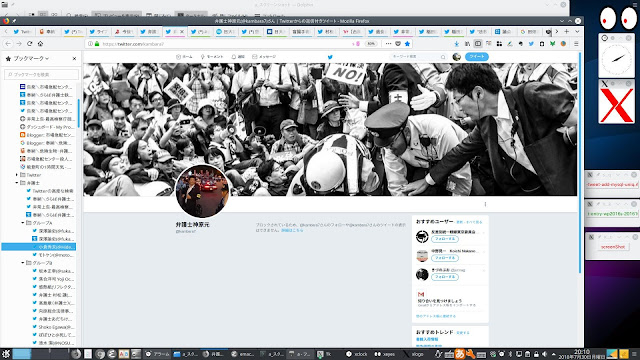Screen dimensions: 640x360
Task: Switch to the tab with Google icon
Action: pos(529,31)
